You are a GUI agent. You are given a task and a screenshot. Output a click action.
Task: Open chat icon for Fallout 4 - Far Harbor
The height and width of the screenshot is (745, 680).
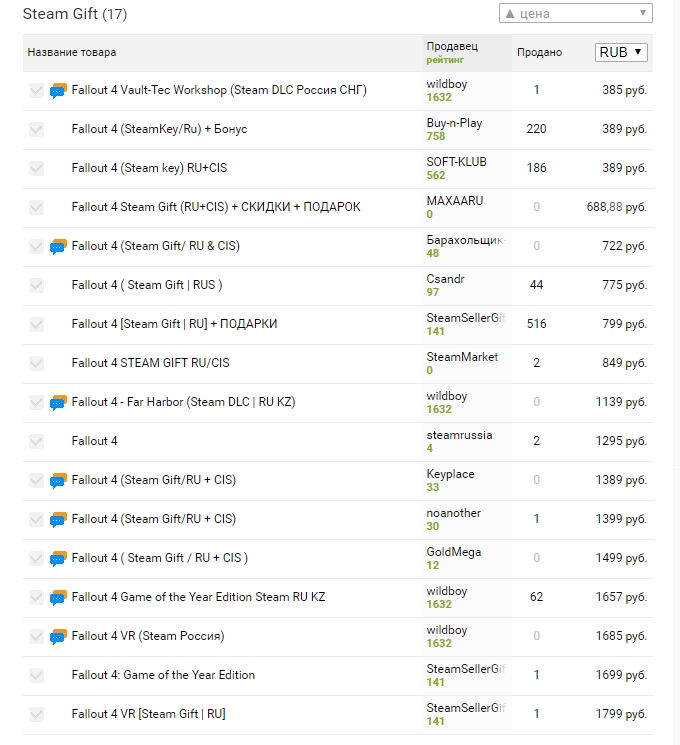tap(58, 402)
